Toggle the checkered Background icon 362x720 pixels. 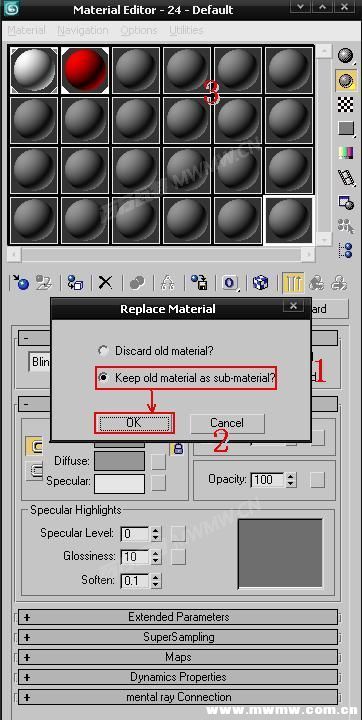[345, 105]
